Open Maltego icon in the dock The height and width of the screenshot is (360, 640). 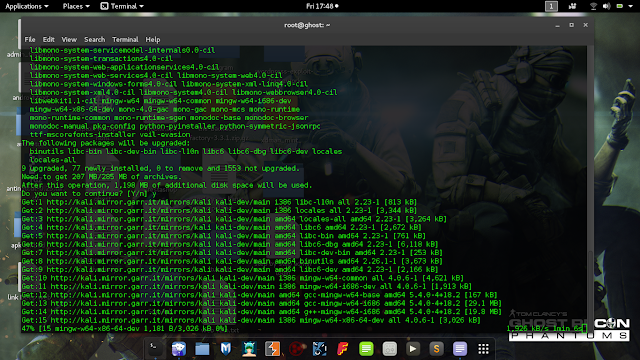[x=319, y=349]
